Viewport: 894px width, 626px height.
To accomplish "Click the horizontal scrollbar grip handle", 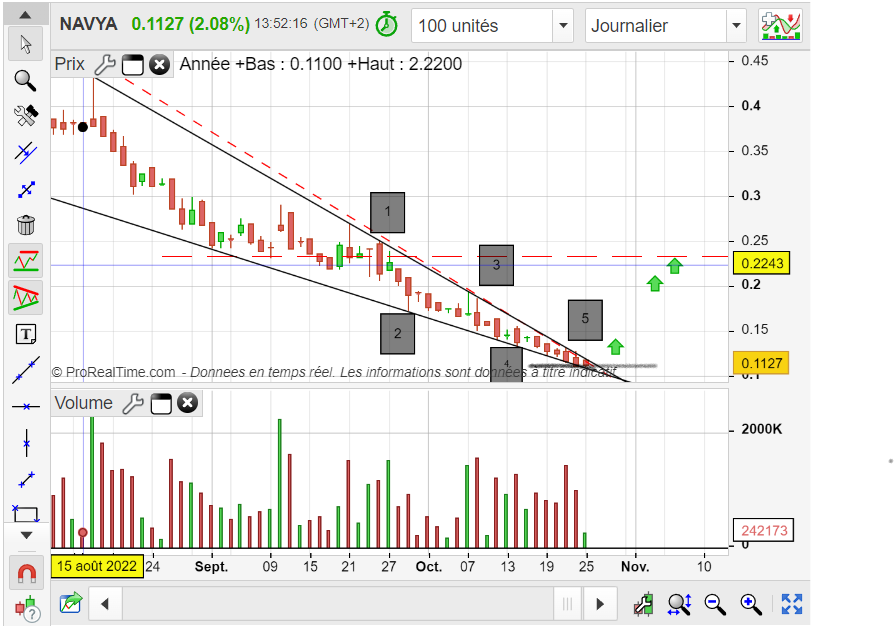I will [x=567, y=604].
